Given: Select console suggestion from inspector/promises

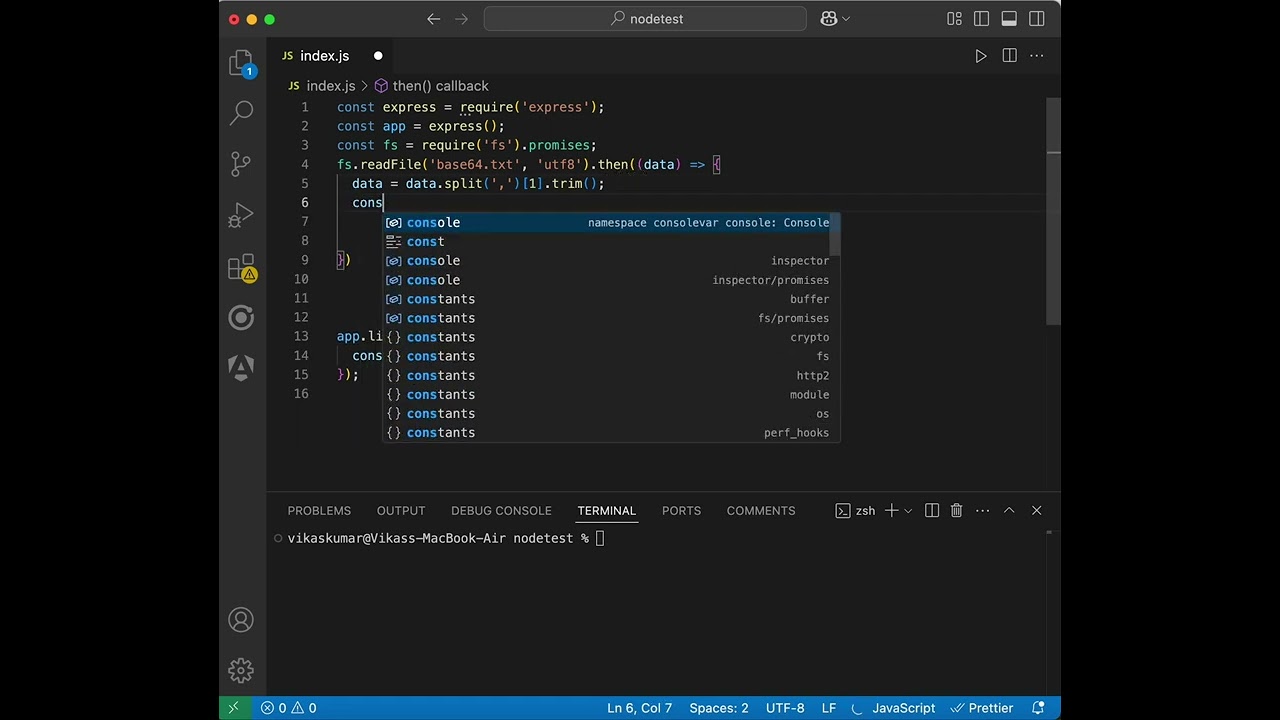Looking at the screenshot, I should pos(612,280).
